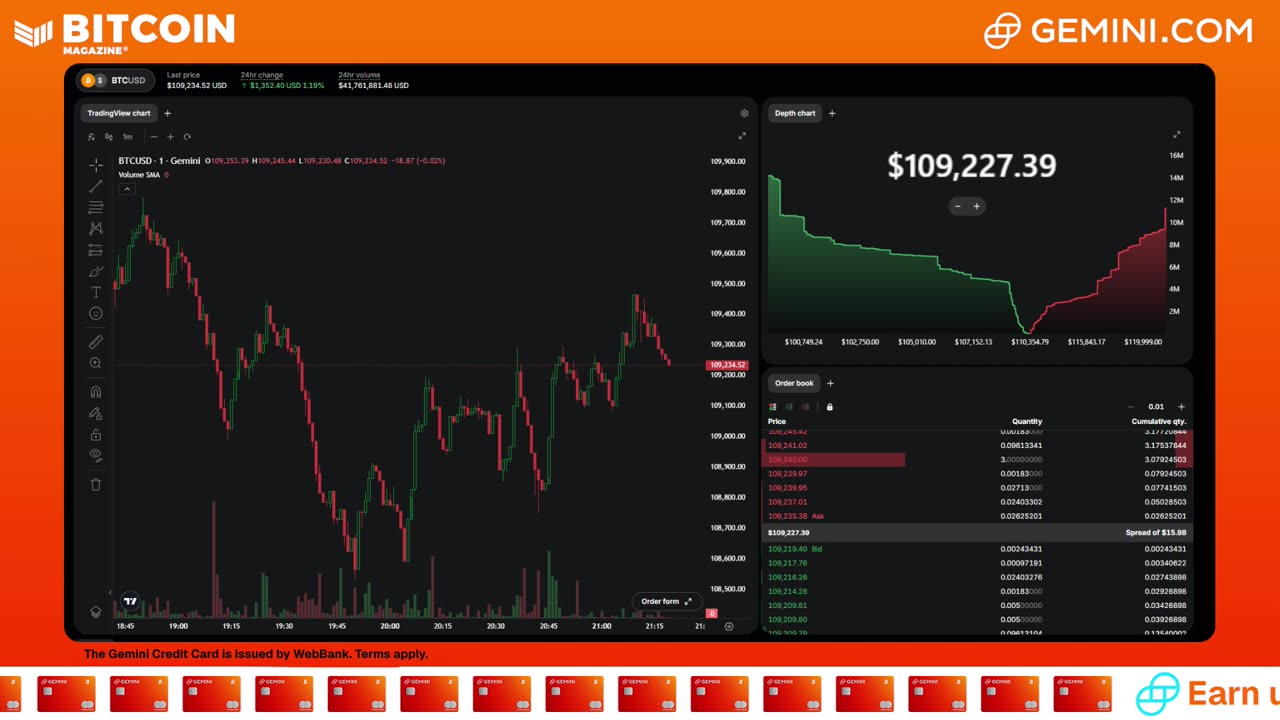Hide all drawings with eye icon
This screenshot has height=720, width=1280.
[96, 455]
